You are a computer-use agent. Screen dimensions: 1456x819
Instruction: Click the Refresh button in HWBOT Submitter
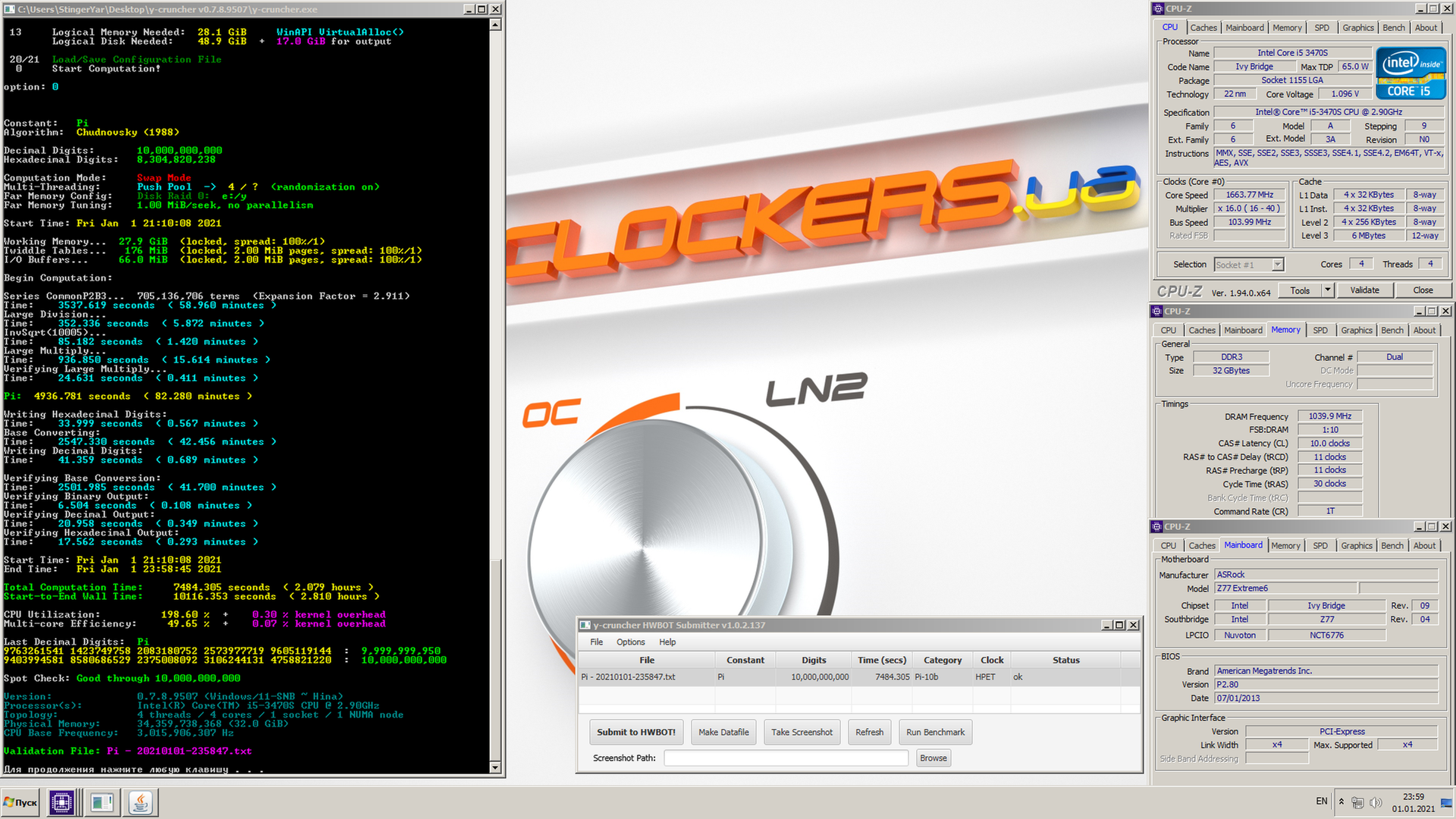[869, 732]
